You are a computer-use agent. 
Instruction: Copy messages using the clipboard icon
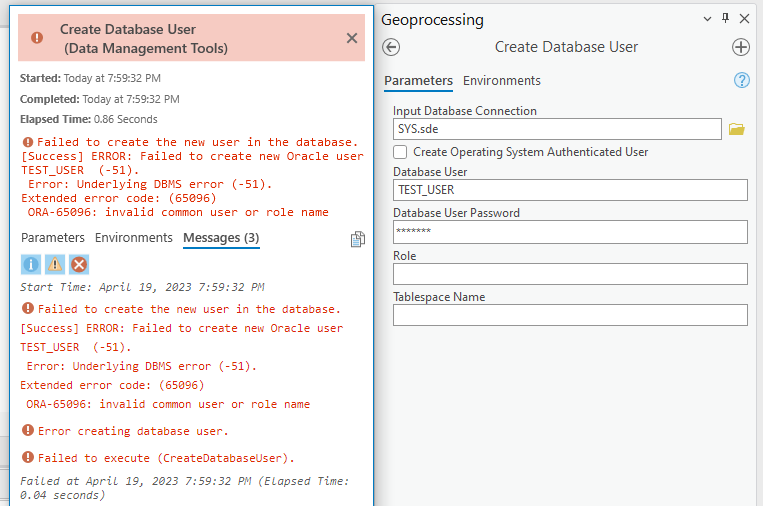point(357,239)
